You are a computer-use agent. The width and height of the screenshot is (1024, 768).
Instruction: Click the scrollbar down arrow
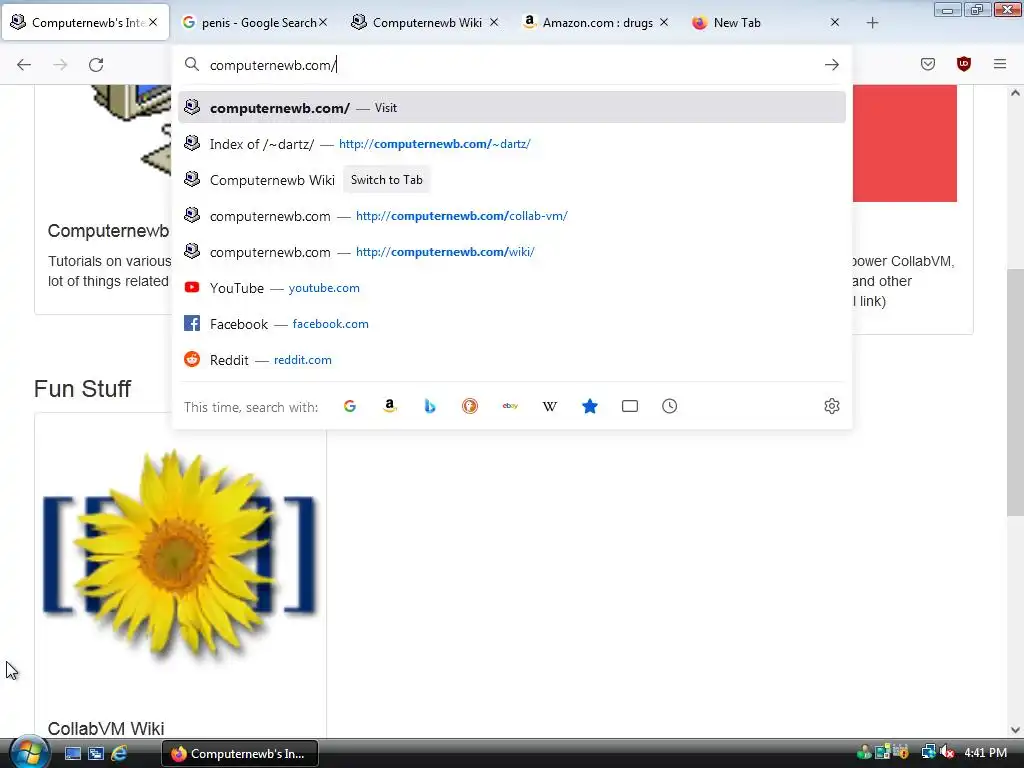point(1015,730)
